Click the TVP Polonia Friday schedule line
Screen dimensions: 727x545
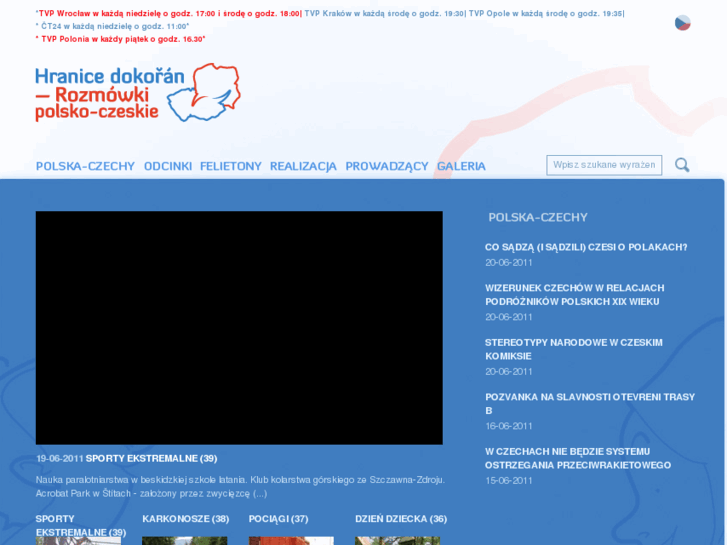(x=120, y=39)
